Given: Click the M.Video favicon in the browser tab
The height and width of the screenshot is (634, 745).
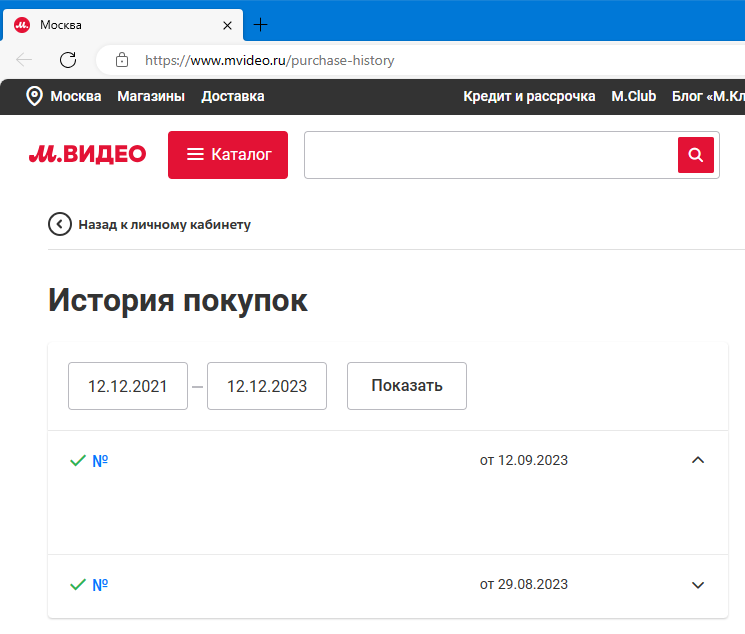Looking at the screenshot, I should [x=22, y=25].
